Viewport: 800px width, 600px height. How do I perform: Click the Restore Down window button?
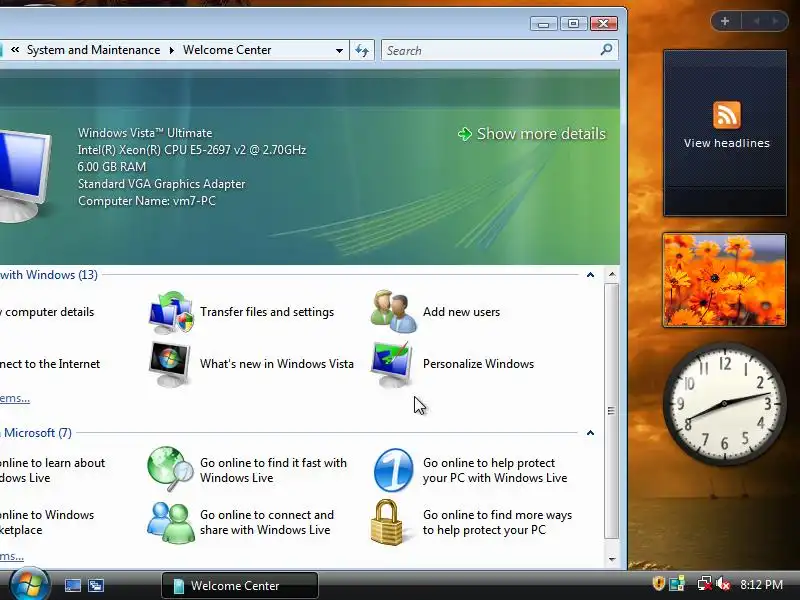coord(573,23)
